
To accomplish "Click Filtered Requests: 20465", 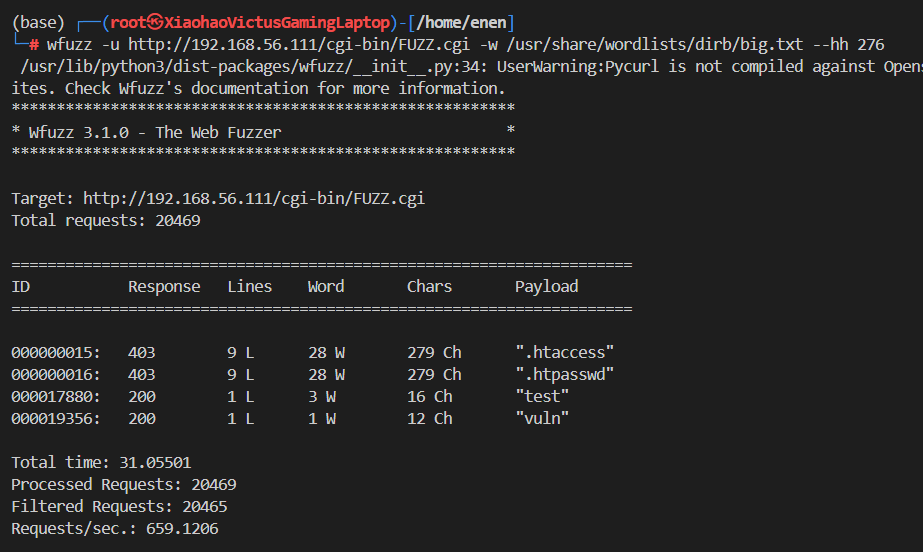I will 119,507.
